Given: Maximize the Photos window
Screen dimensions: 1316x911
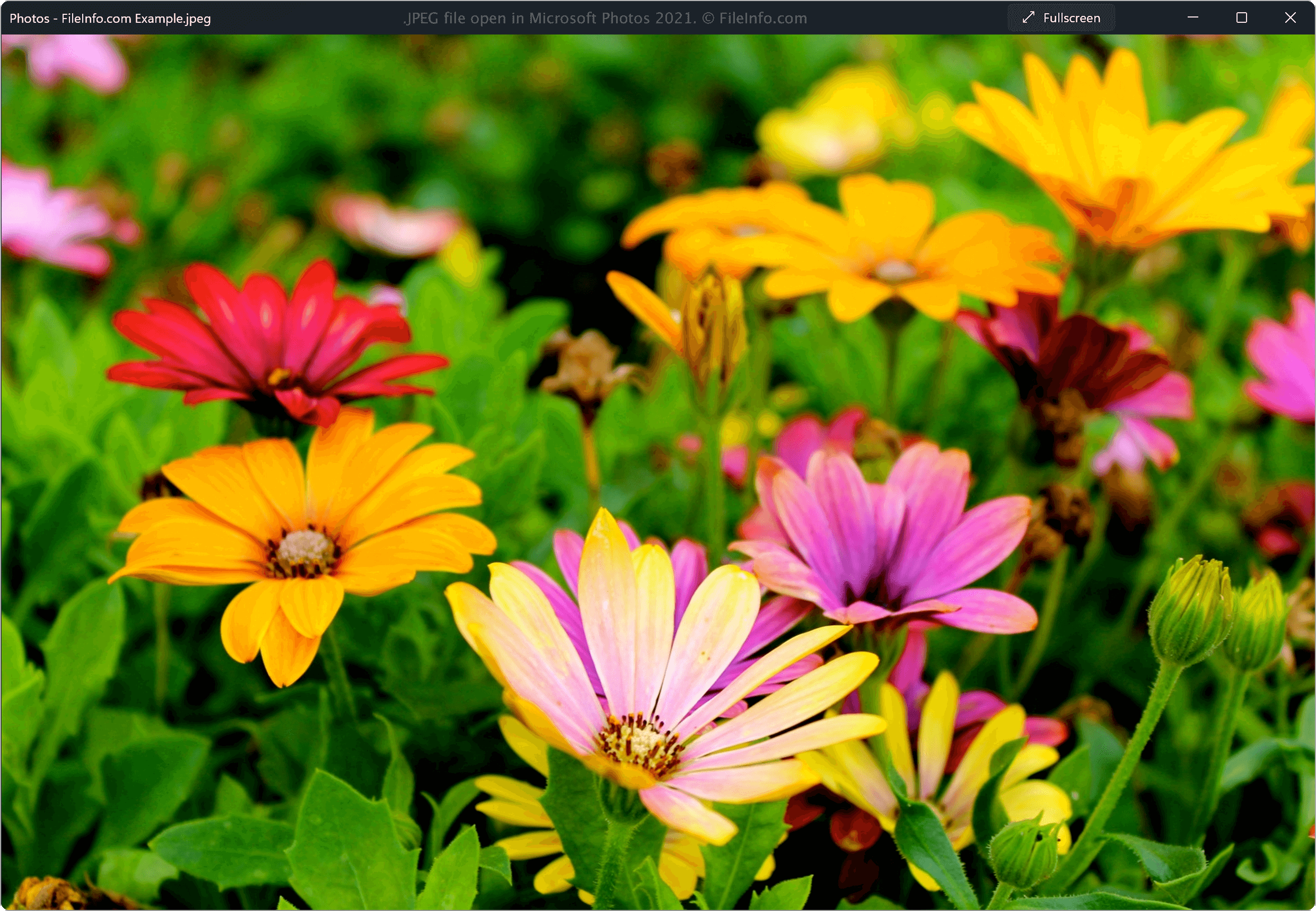Looking at the screenshot, I should [1241, 17].
